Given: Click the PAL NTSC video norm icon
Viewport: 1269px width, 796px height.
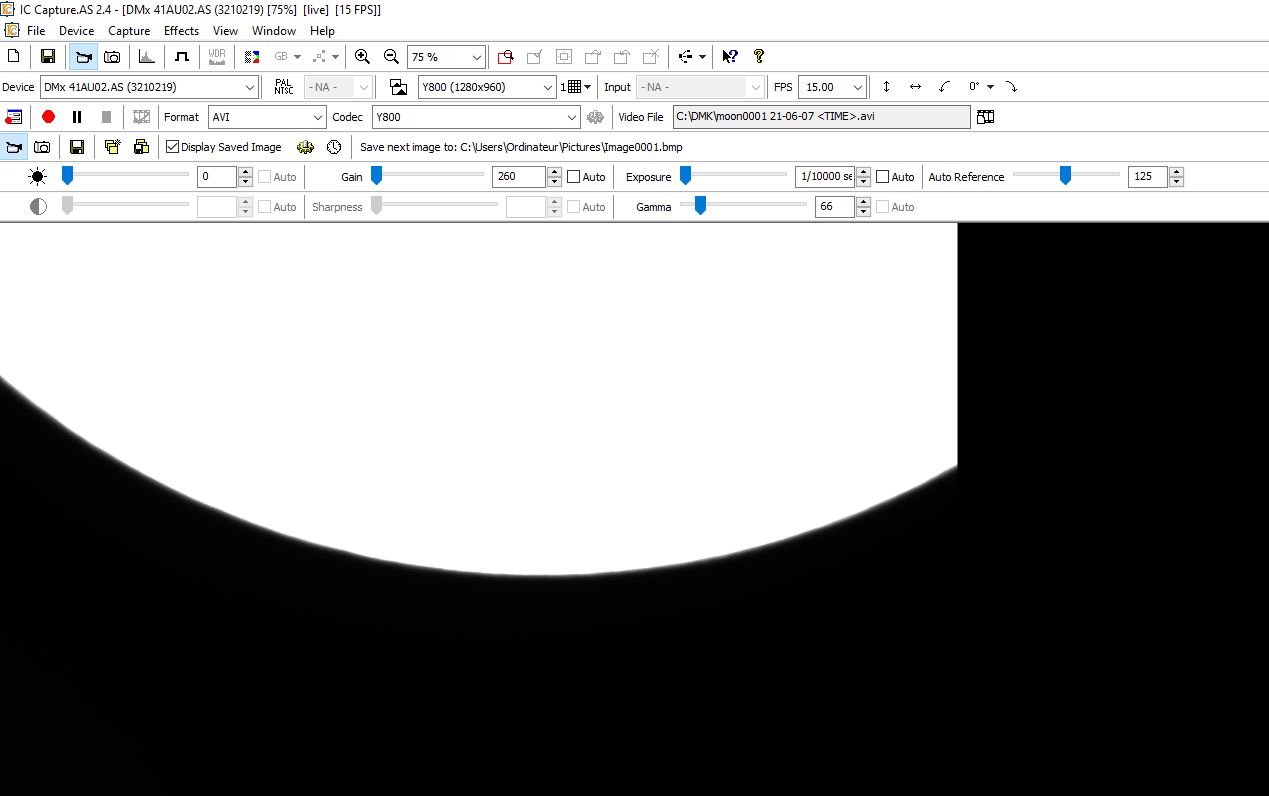Looking at the screenshot, I should click(x=283, y=87).
